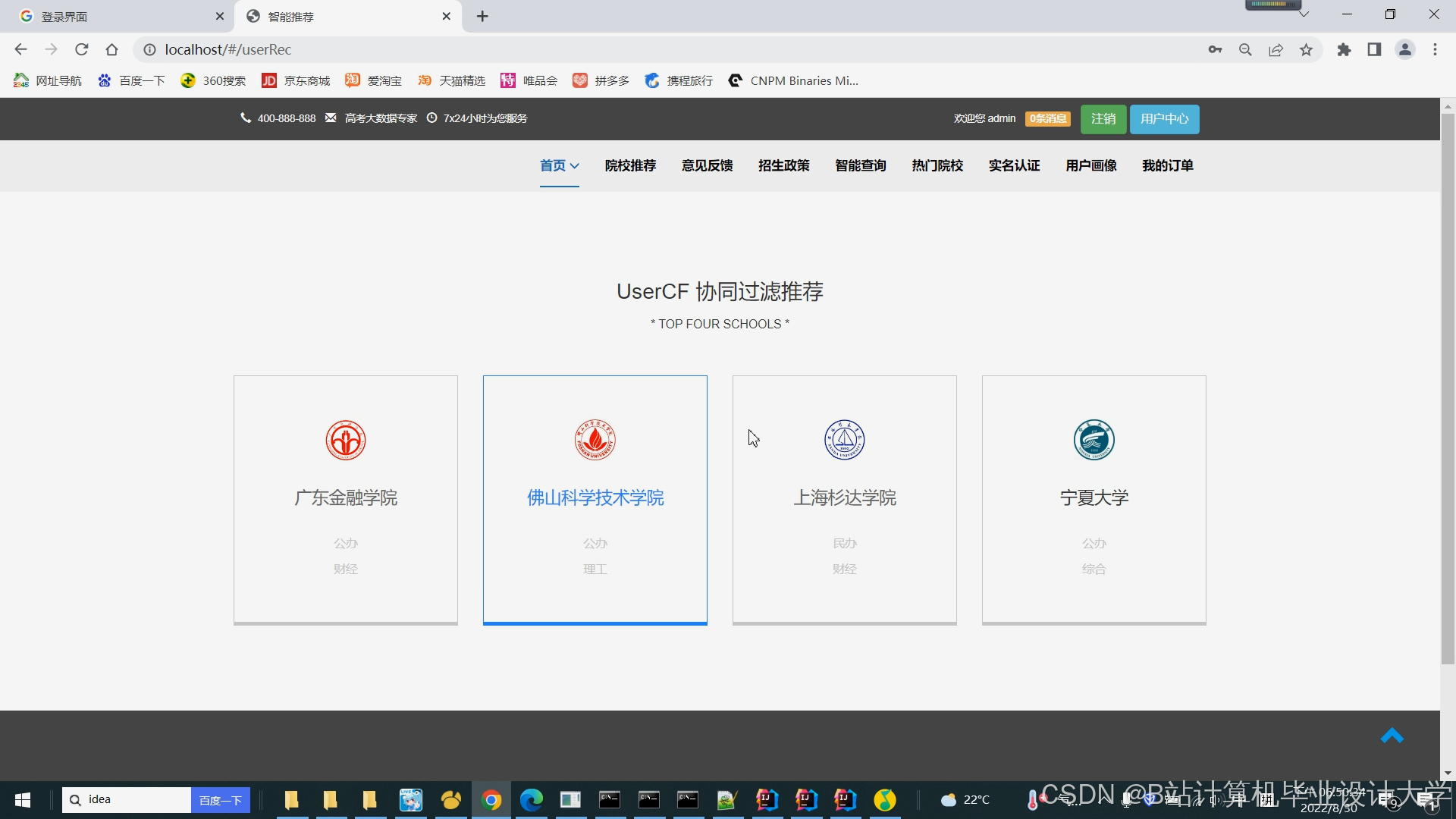Bookmark page with the star icon

click(x=1306, y=50)
